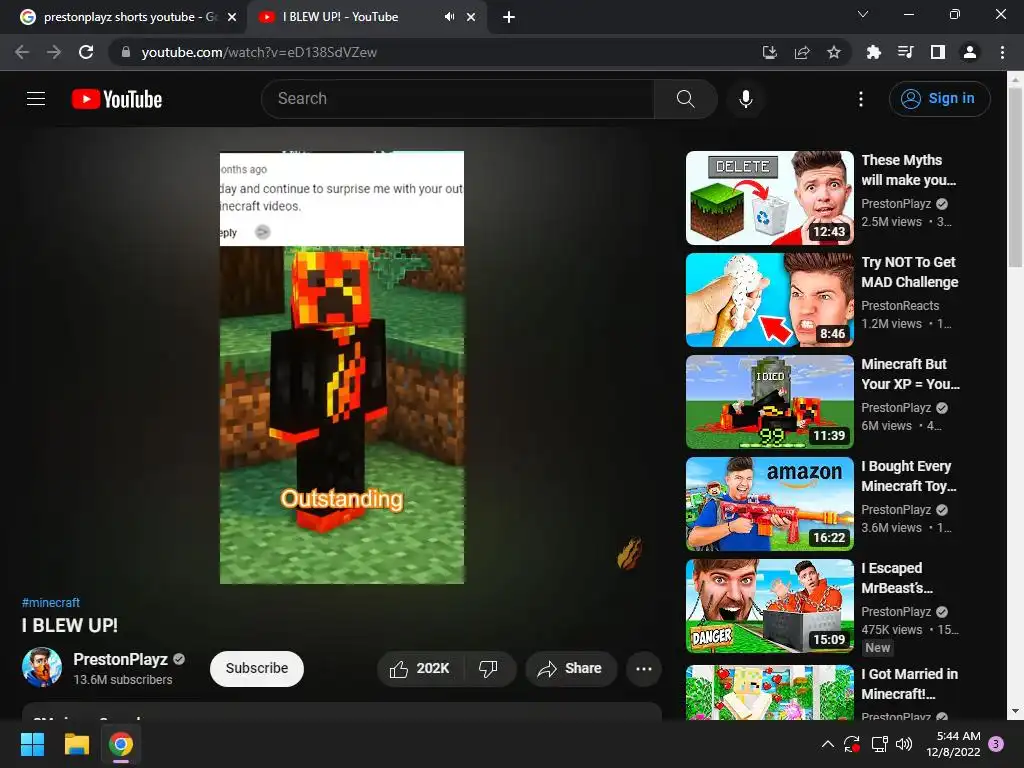Open Try NOT To Get MAD thumbnail
1024x768 pixels.
pyautogui.click(x=770, y=300)
